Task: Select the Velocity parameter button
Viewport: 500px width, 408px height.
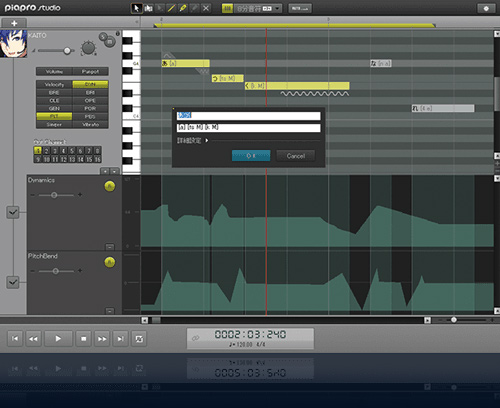Action: coord(54,84)
